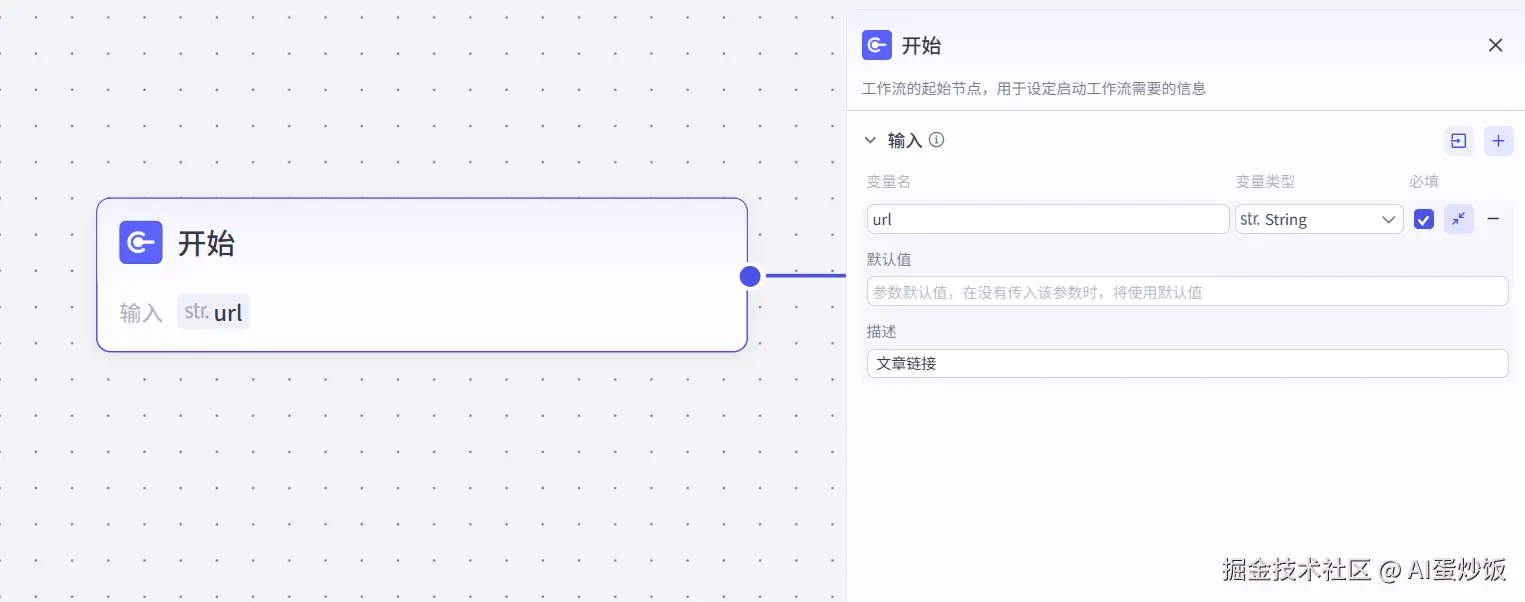The image size is (1525, 602).
Task: Click the 开始 node icon on the canvas
Action: 141,242
